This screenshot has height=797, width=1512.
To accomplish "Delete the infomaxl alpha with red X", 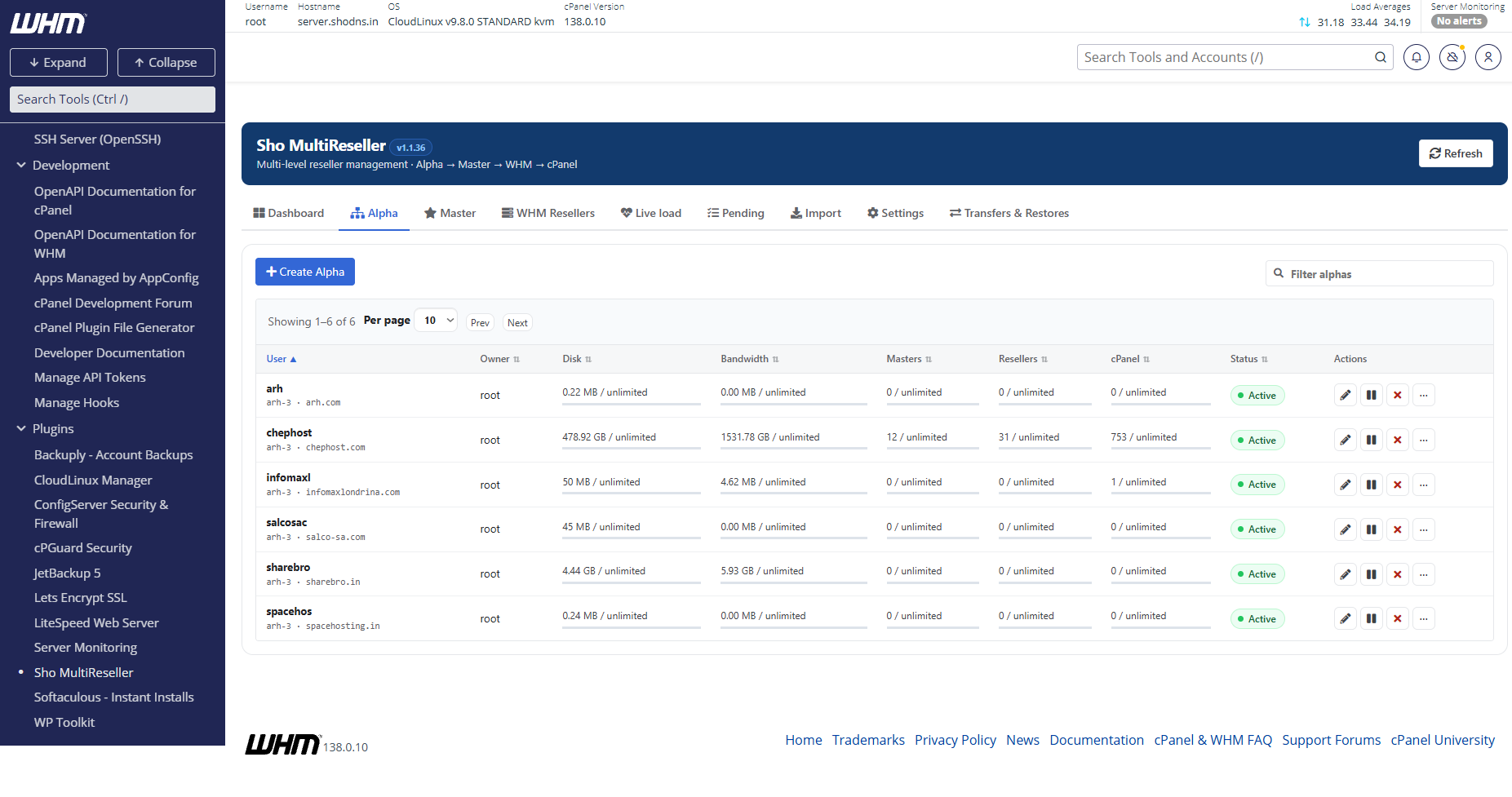I will [1398, 485].
